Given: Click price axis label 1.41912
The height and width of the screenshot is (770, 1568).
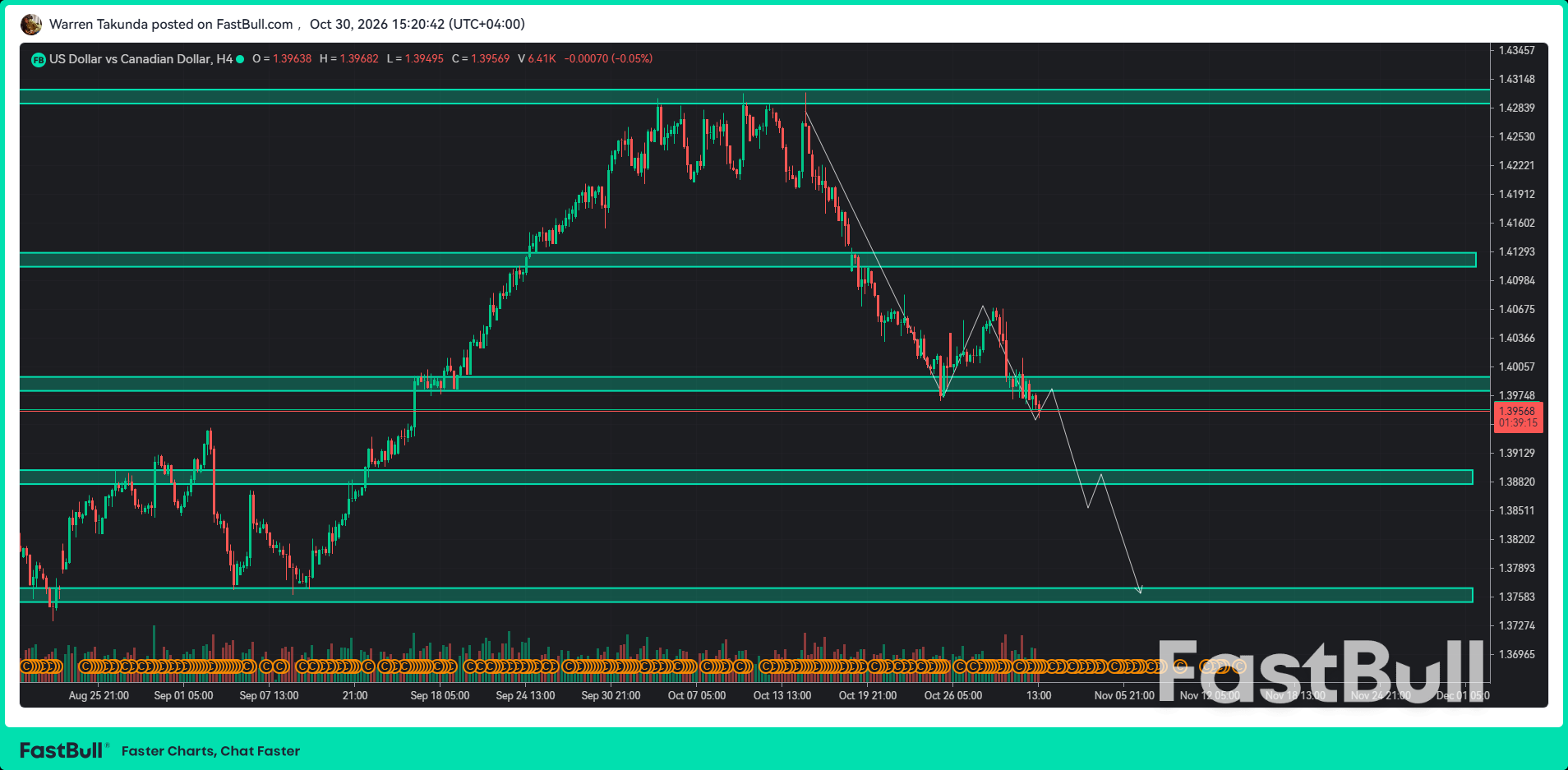Looking at the screenshot, I should [x=1516, y=194].
